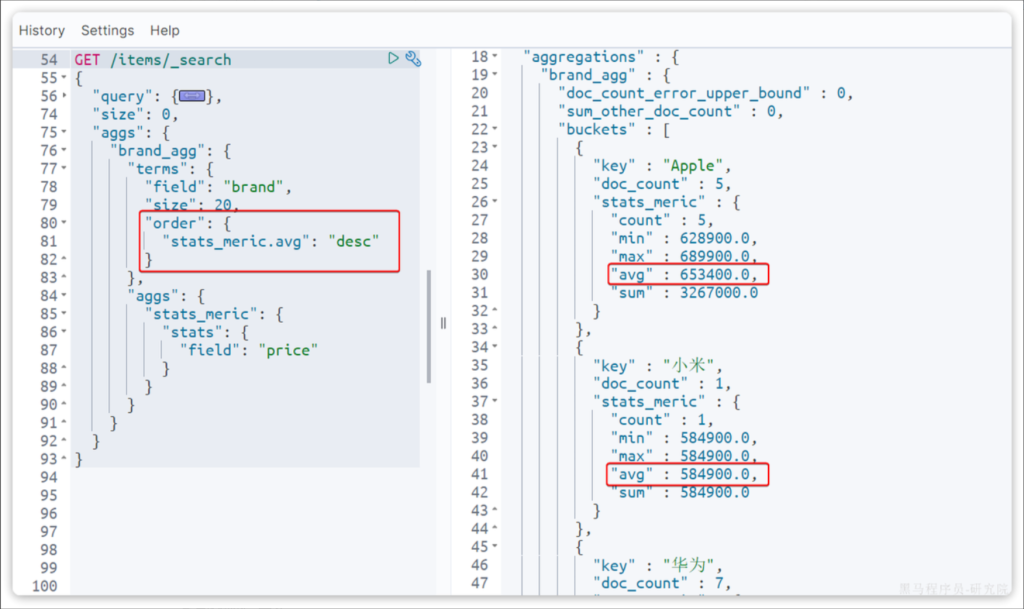Collapse the terms block on line 77
1024x609 pixels.
click(x=65, y=169)
